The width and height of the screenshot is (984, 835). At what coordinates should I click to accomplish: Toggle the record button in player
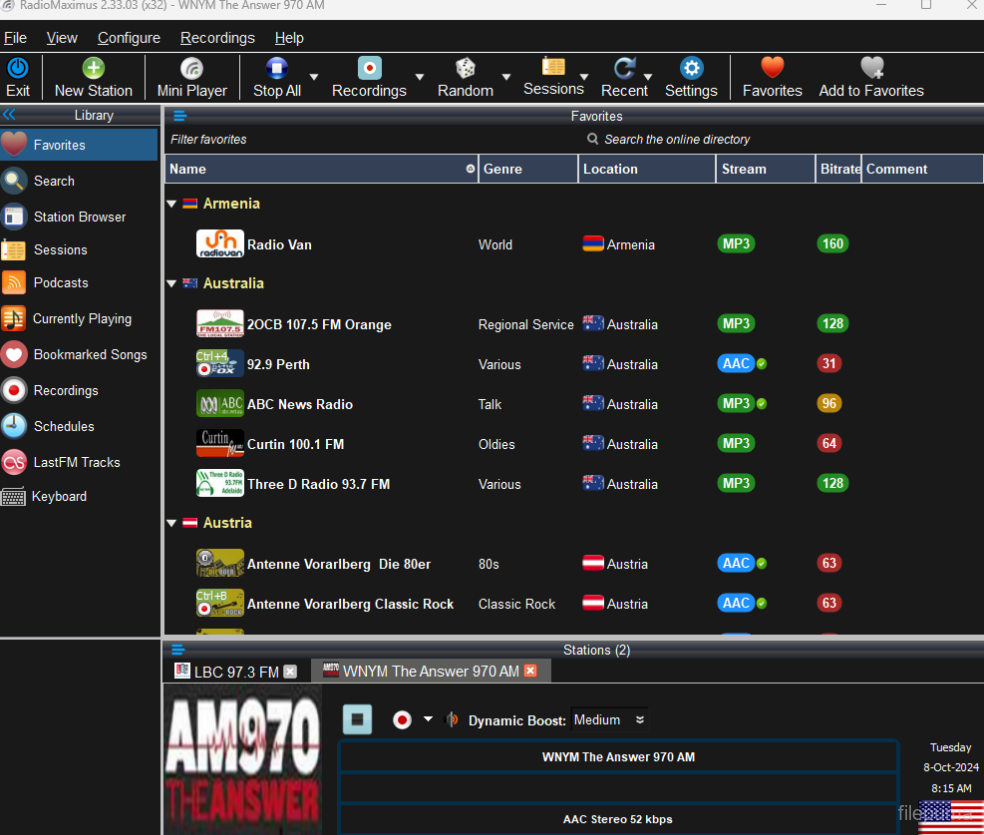coord(402,720)
